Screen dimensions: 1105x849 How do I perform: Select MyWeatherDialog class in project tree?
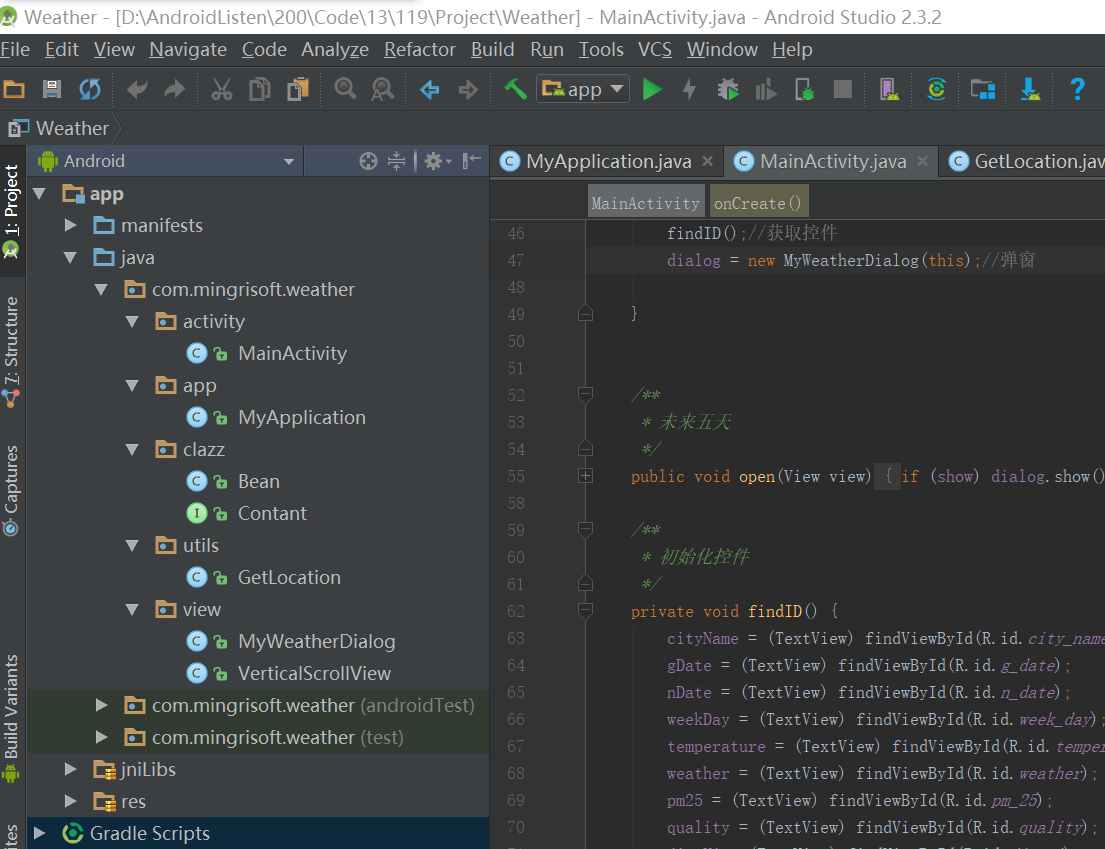pos(316,642)
